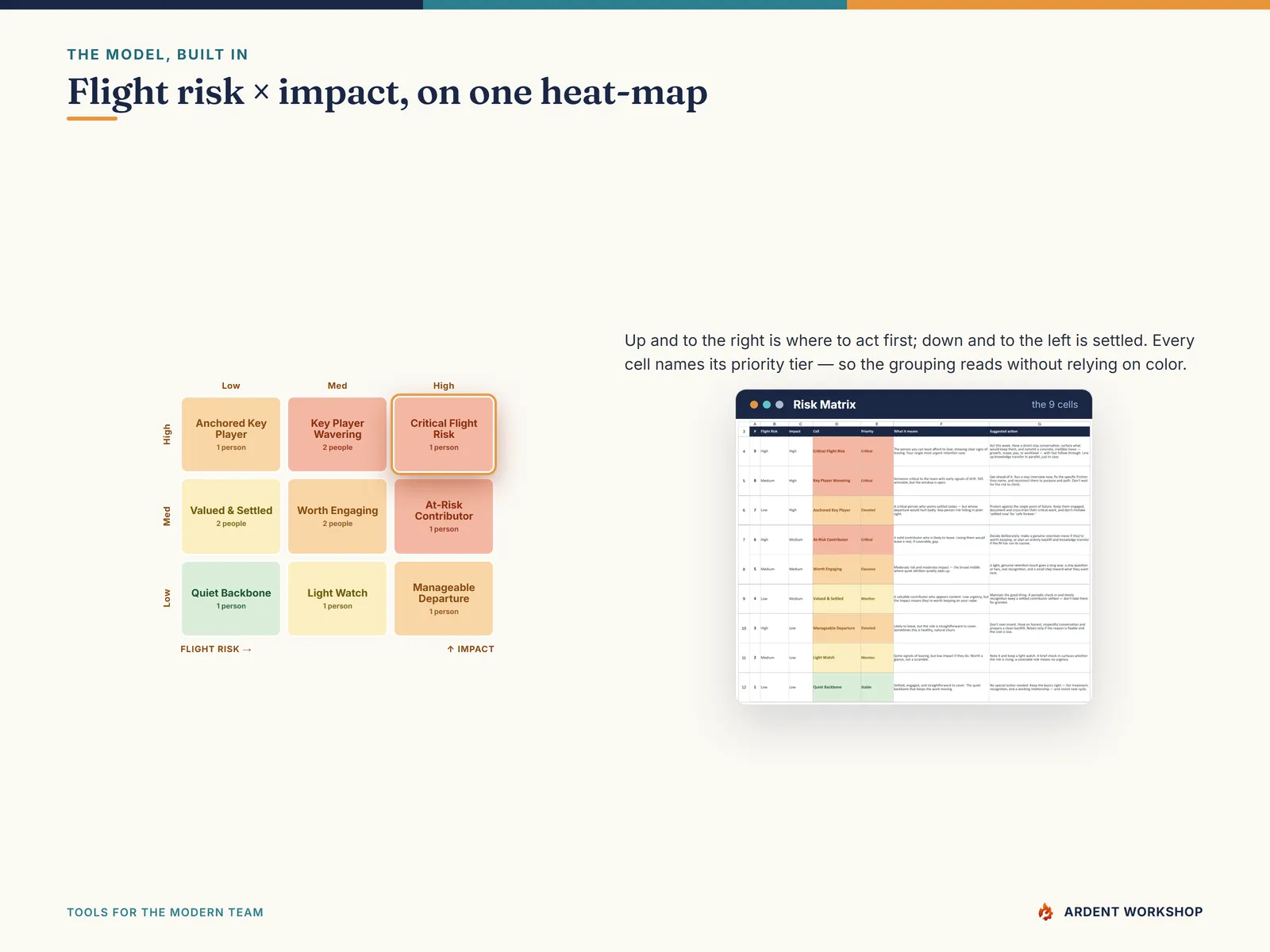1270x952 pixels.
Task: Click the Ardent Workshop flame logo icon
Action: click(x=1046, y=912)
